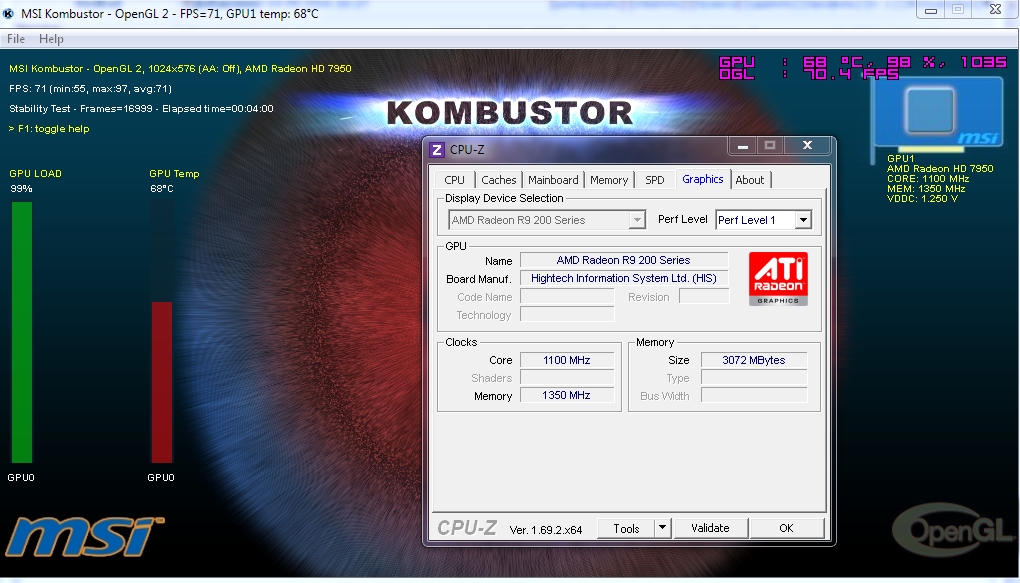Click the Validate button
The width and height of the screenshot is (1020, 583).
(710, 528)
